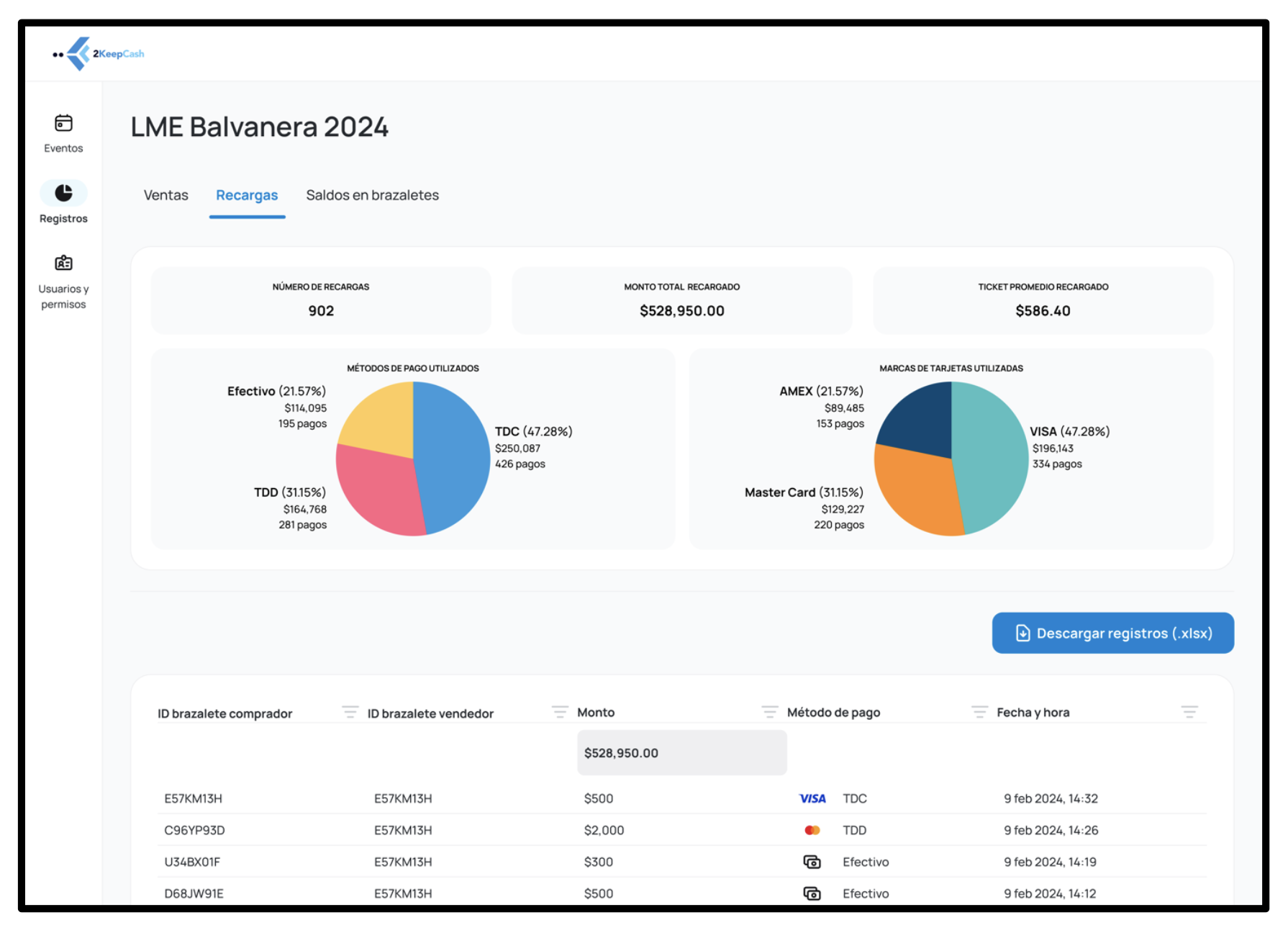Filter the ID brazalete comprador column
This screenshot has height=933, width=1288.
pyautogui.click(x=350, y=712)
